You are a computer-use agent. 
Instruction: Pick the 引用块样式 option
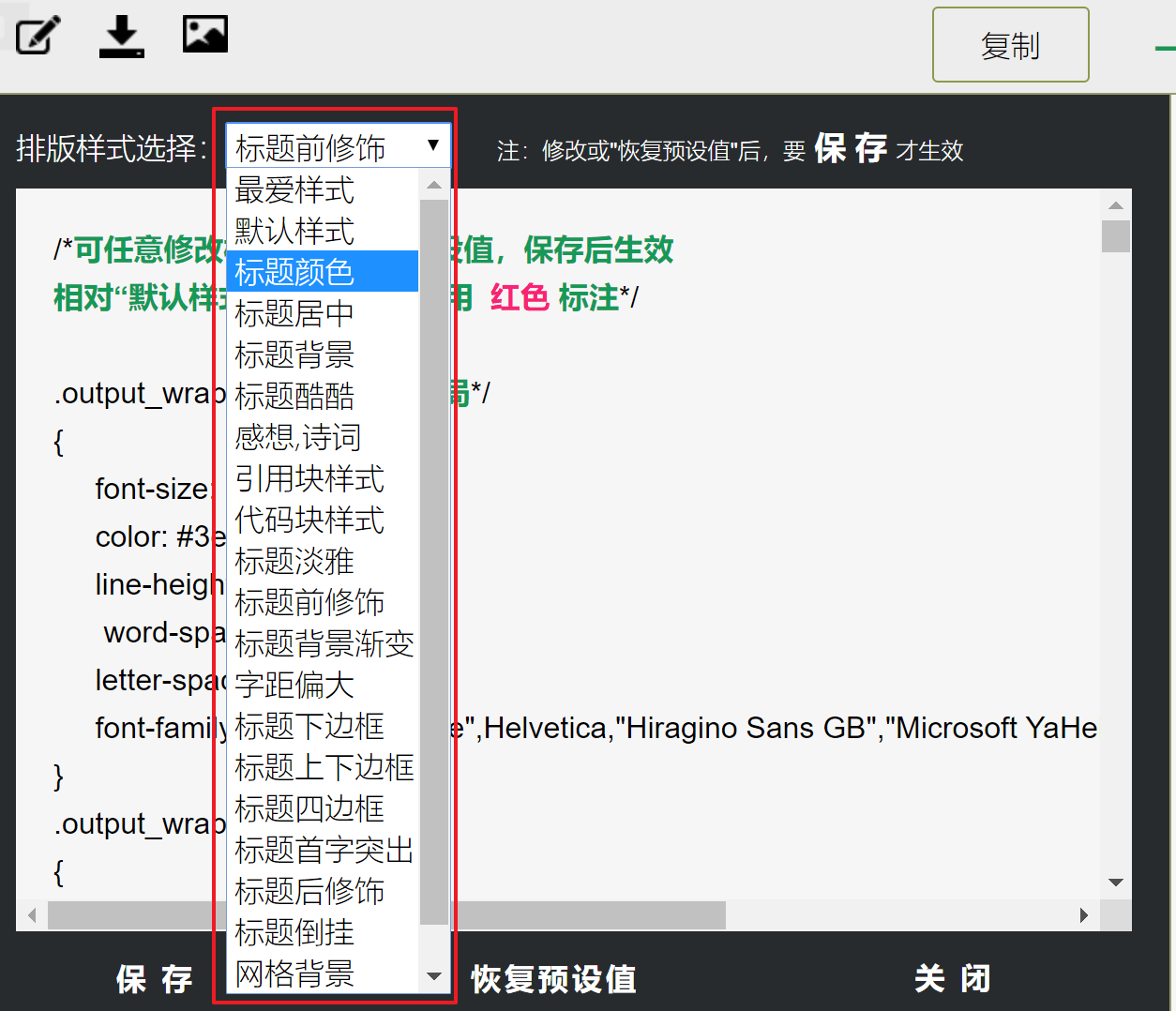coord(323,478)
